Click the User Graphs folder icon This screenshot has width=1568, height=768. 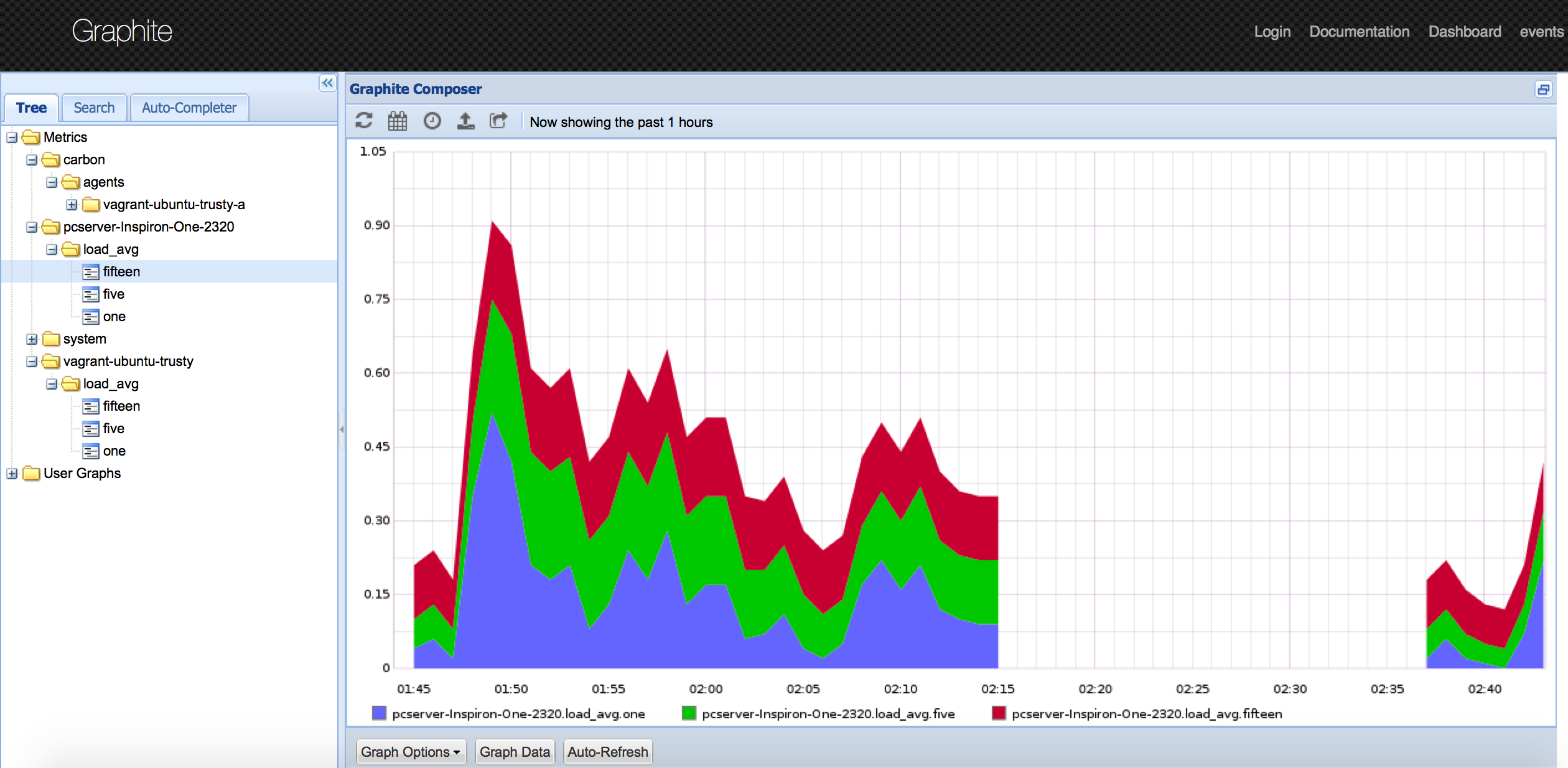tap(31, 473)
